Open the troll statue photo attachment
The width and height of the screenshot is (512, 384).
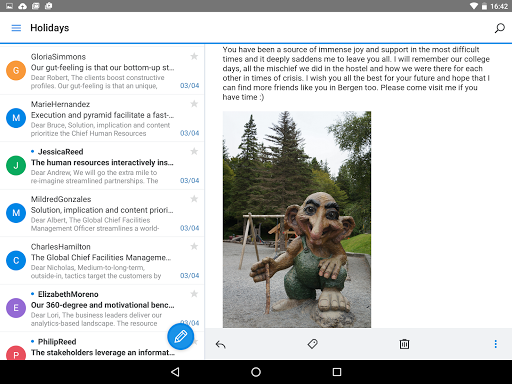click(x=297, y=219)
